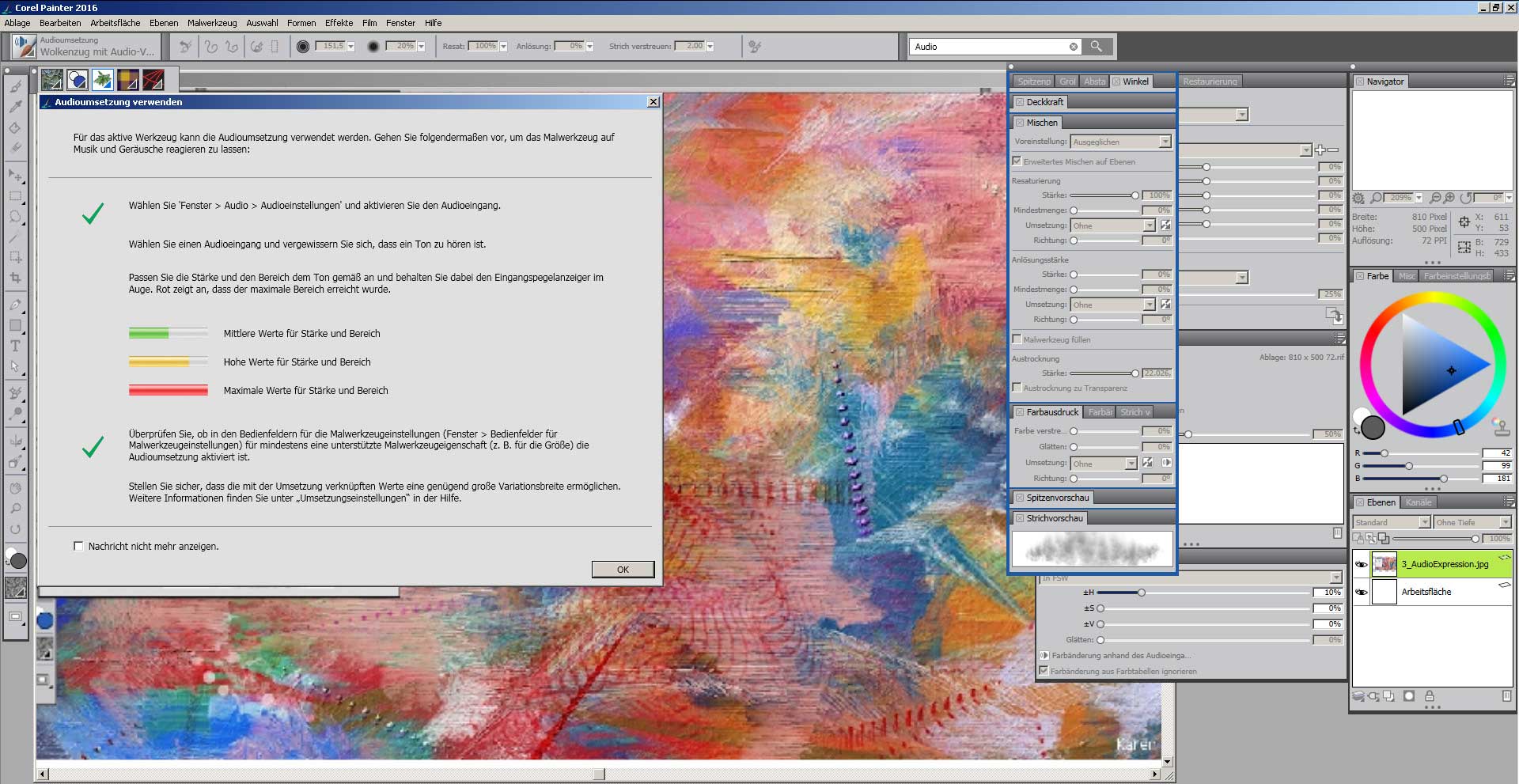Select the Magnifier tool in the toolbox
Image resolution: width=1519 pixels, height=784 pixels.
(x=15, y=509)
